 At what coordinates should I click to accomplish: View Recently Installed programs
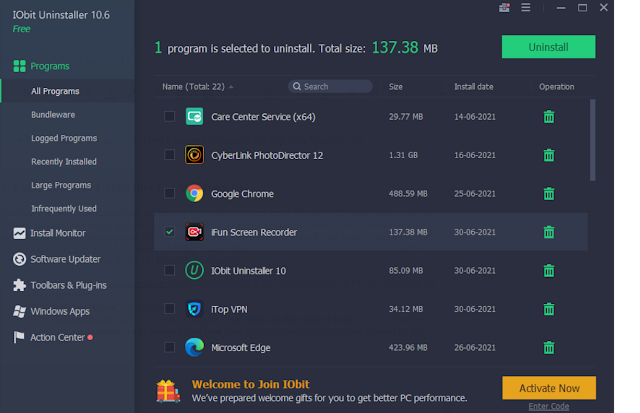(64, 162)
